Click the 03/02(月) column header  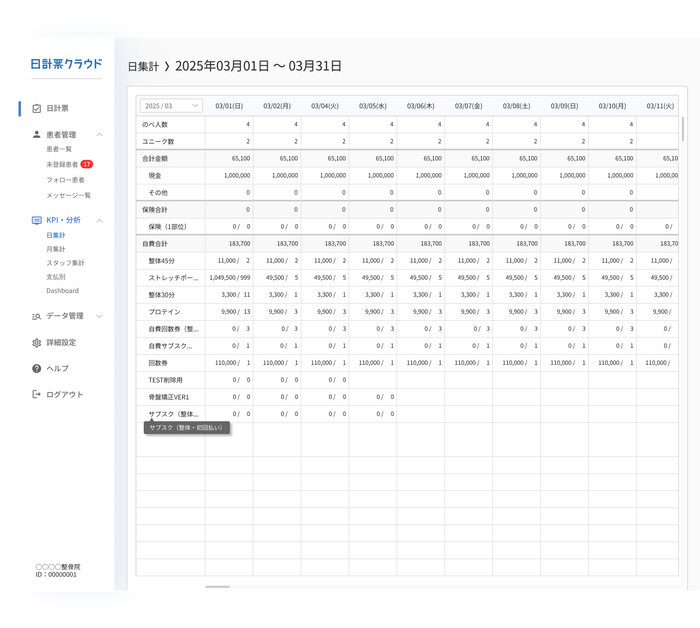[x=277, y=106]
